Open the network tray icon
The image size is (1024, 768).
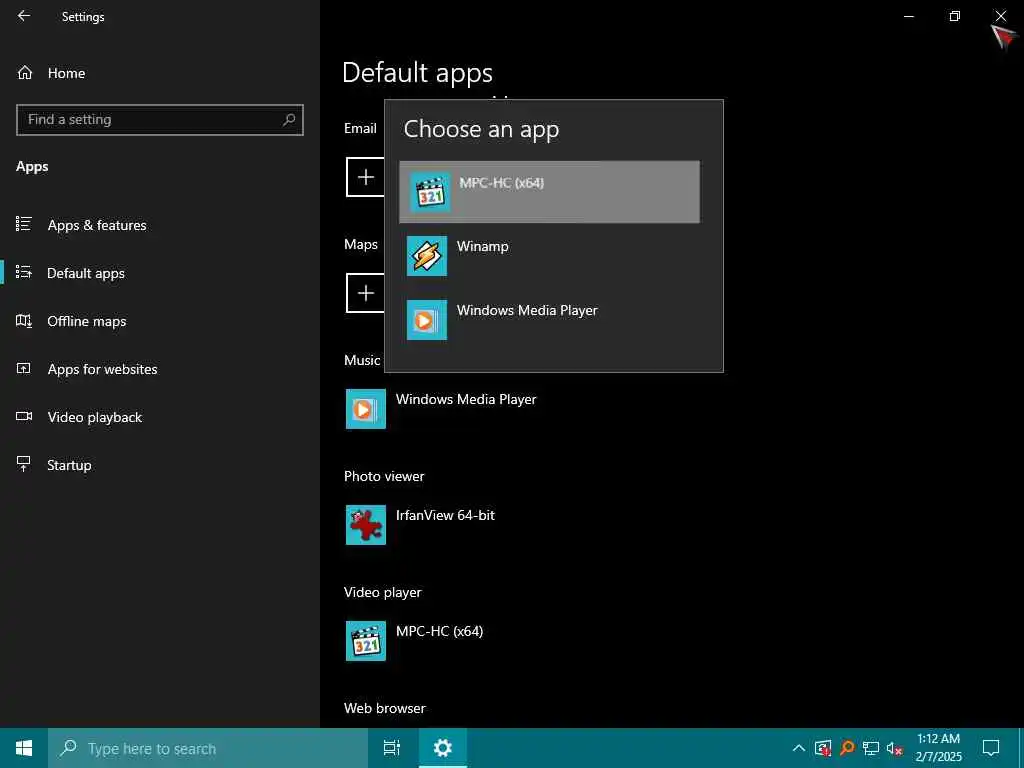click(x=871, y=748)
